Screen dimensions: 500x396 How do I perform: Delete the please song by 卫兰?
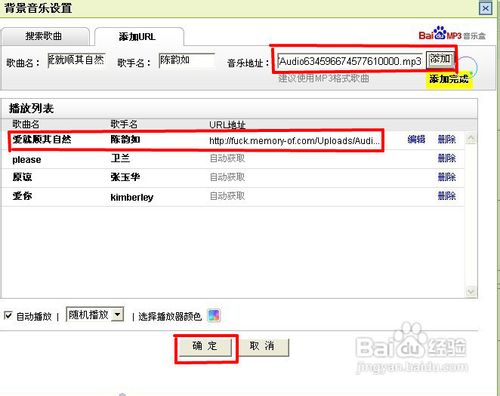447,158
